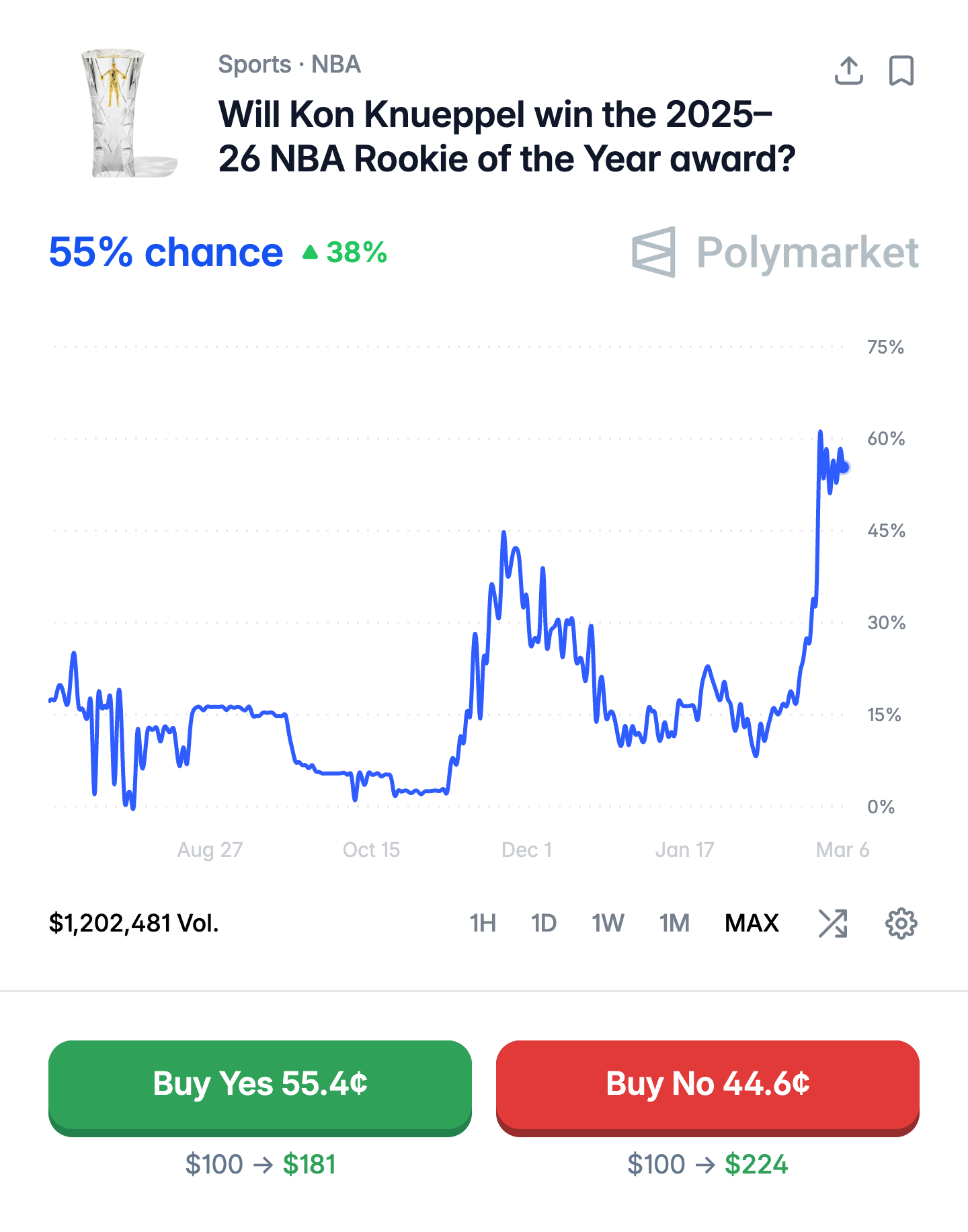Switch chart to 1W range
968x1232 pixels.
[x=608, y=923]
